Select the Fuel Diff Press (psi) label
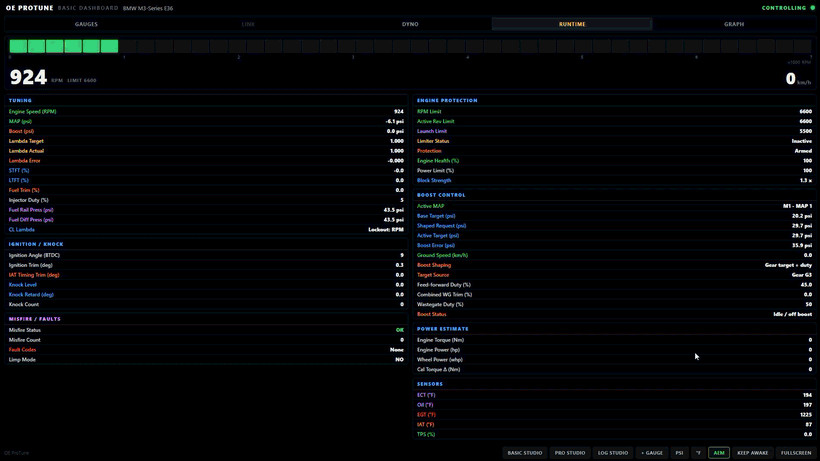Viewport: 820px width, 461px height. [x=31, y=220]
